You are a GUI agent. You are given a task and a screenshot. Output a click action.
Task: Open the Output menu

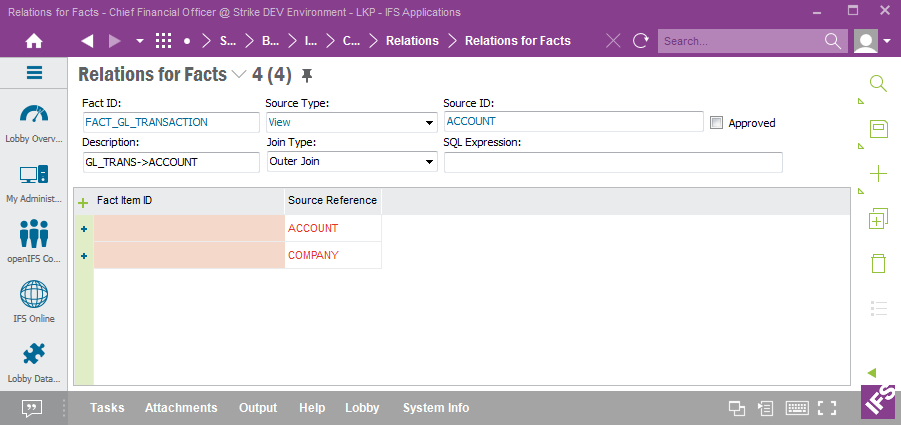[x=258, y=408]
